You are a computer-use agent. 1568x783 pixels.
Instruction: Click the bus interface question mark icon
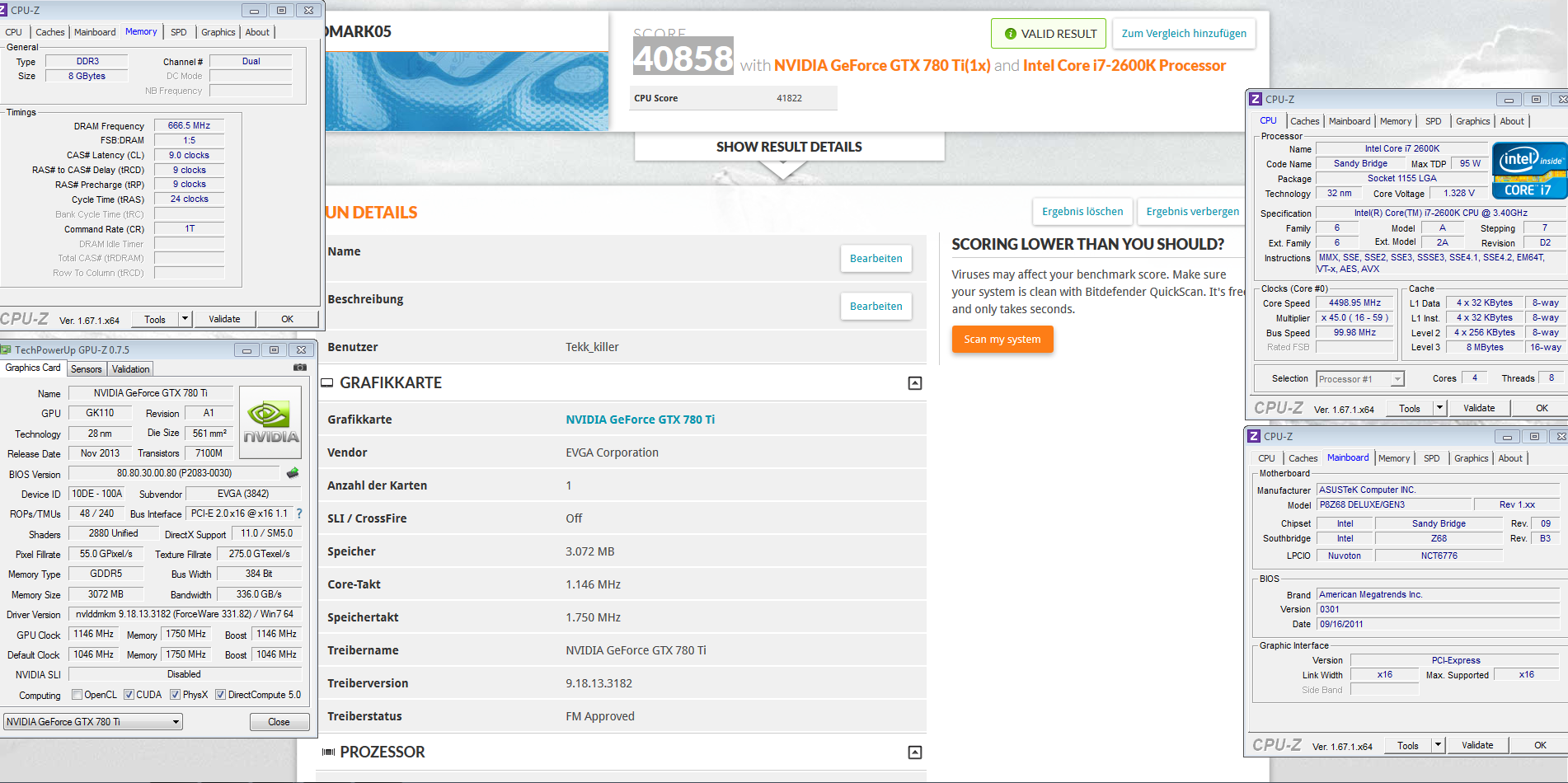[x=299, y=513]
